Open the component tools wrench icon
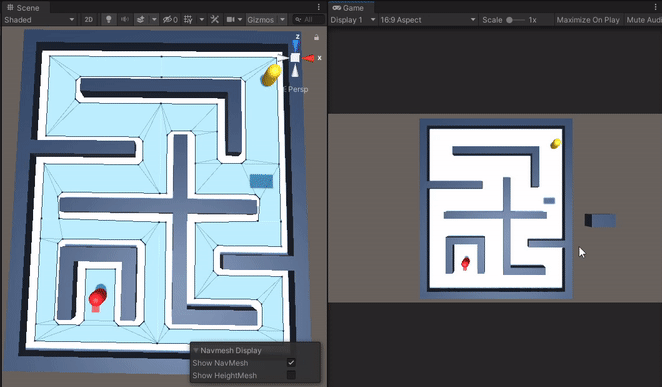Screen dimensions: 662x387 pos(214,20)
